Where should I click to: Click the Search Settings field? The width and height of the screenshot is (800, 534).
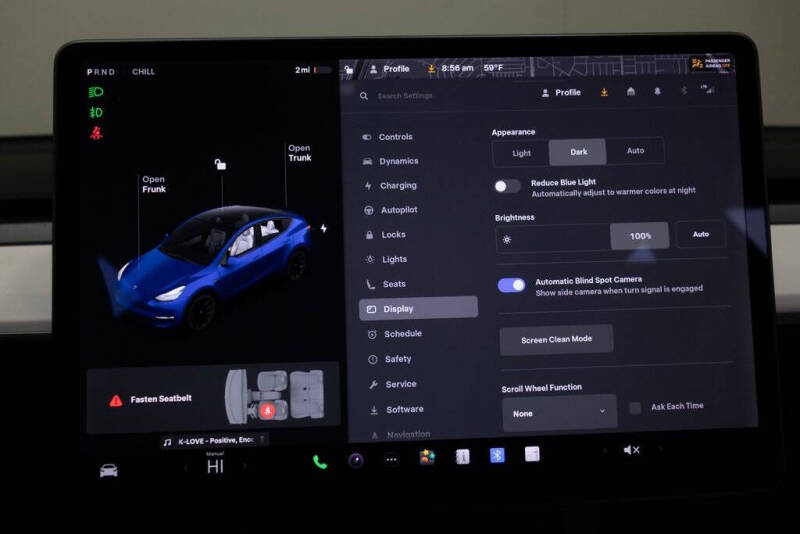point(405,96)
